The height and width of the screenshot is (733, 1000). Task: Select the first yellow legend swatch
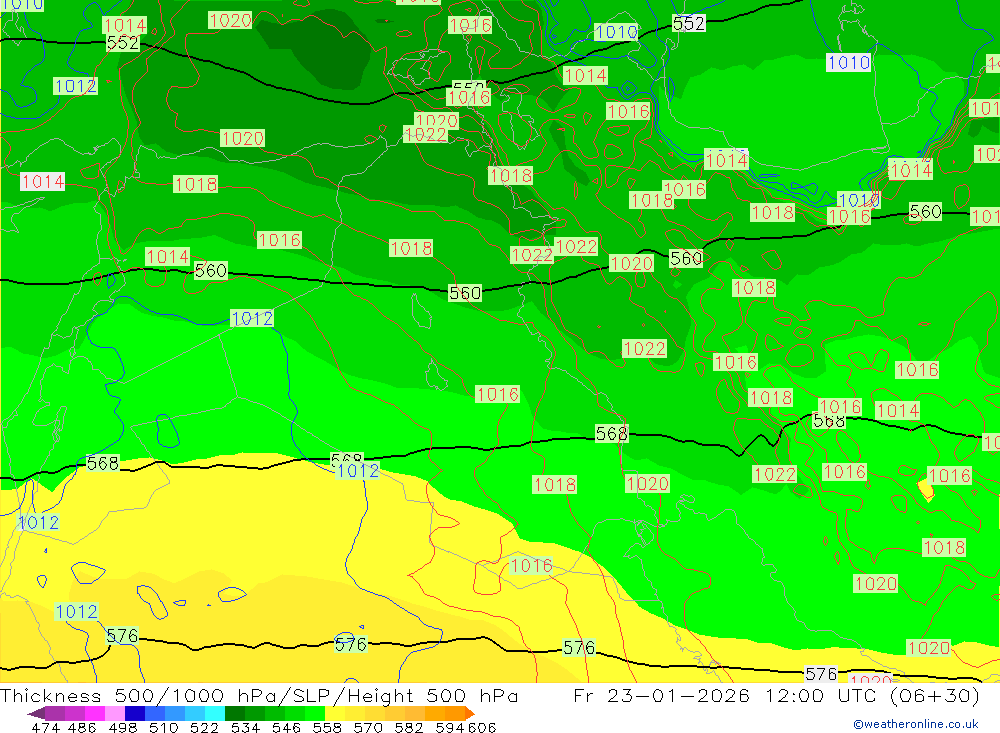(x=335, y=713)
